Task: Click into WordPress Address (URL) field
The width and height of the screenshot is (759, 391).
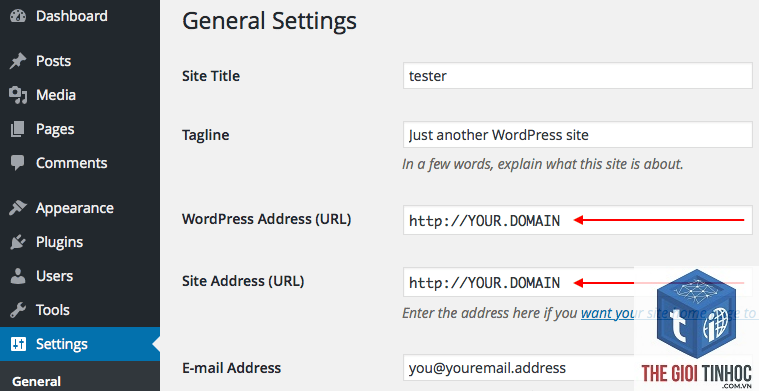Action: coord(577,220)
